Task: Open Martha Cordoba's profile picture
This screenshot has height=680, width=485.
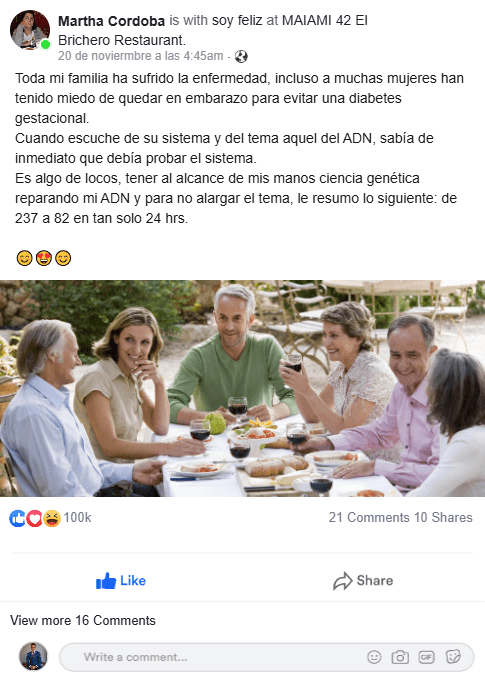Action: pos(29,29)
